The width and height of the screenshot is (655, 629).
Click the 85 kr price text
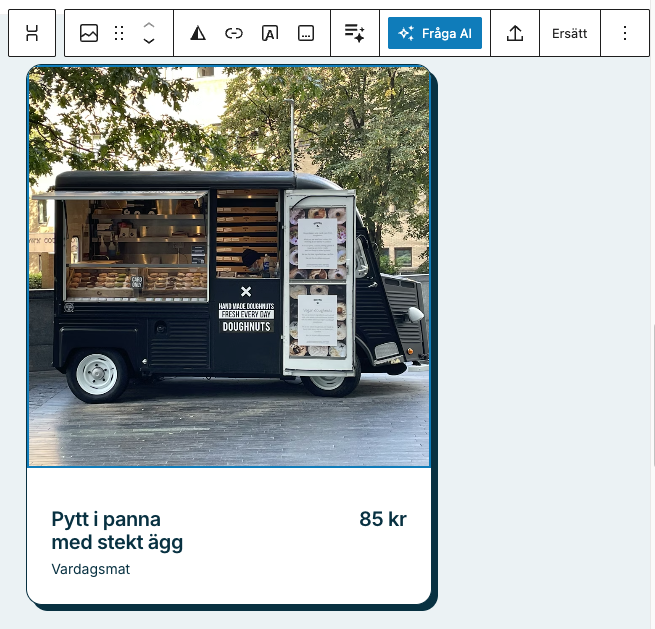[383, 519]
